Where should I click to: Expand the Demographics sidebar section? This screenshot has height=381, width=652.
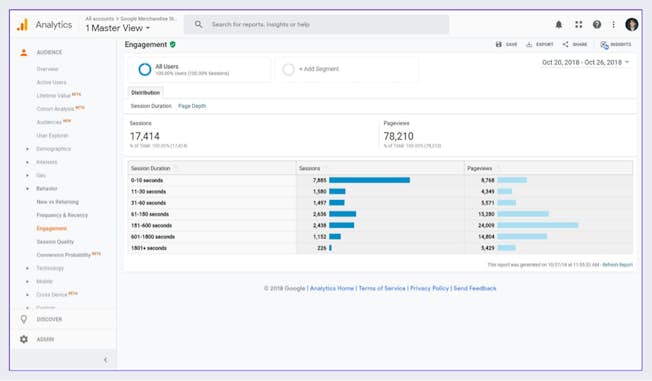pos(53,148)
